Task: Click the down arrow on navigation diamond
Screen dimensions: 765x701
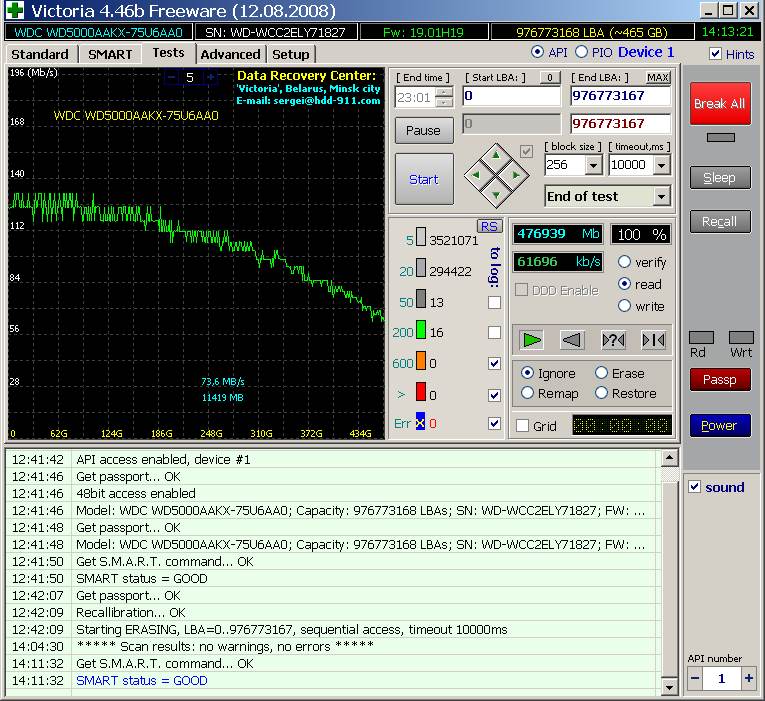Action: click(x=496, y=195)
